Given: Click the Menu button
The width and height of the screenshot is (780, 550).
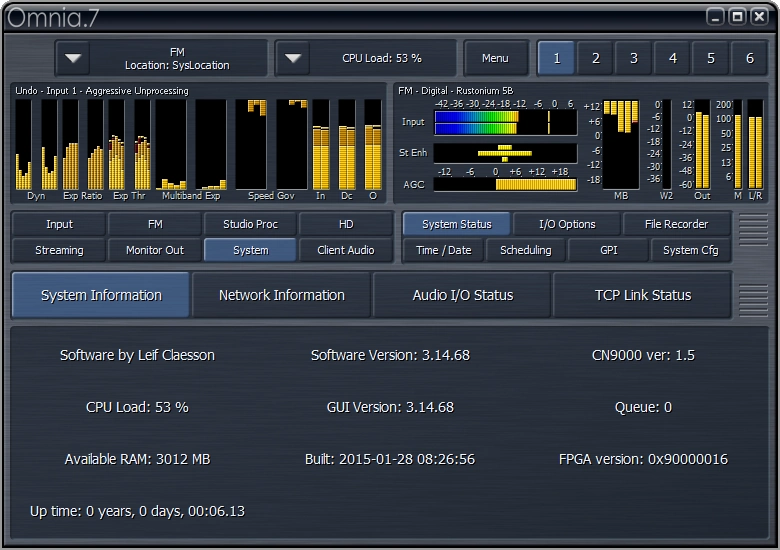Looking at the screenshot, I should click(x=495, y=58).
